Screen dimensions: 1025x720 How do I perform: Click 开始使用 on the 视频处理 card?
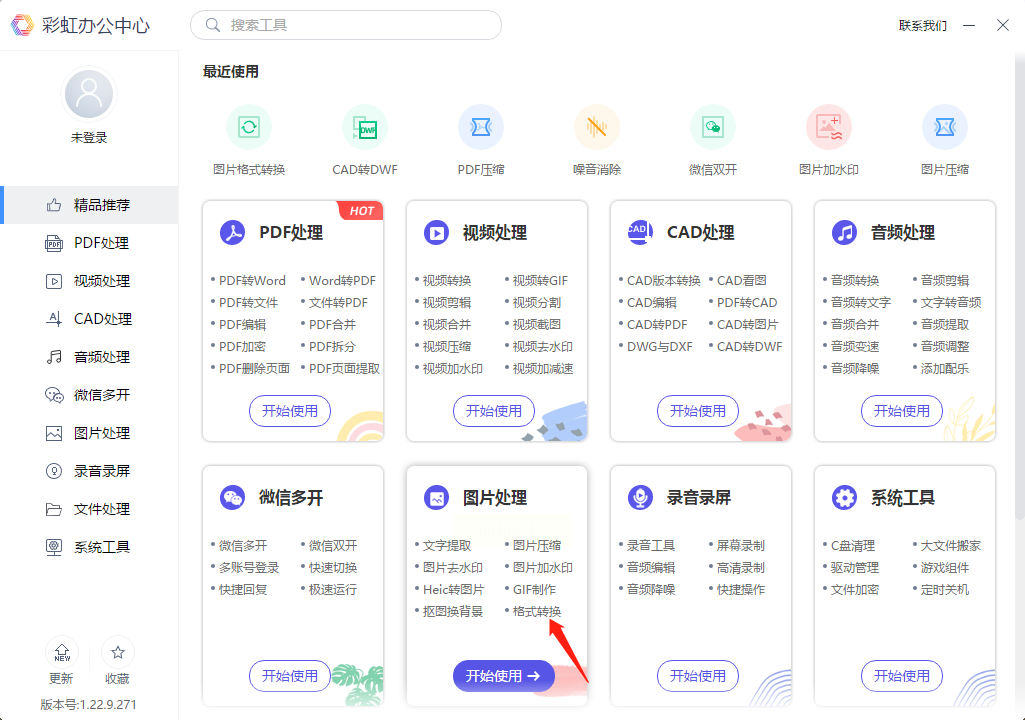tap(494, 411)
